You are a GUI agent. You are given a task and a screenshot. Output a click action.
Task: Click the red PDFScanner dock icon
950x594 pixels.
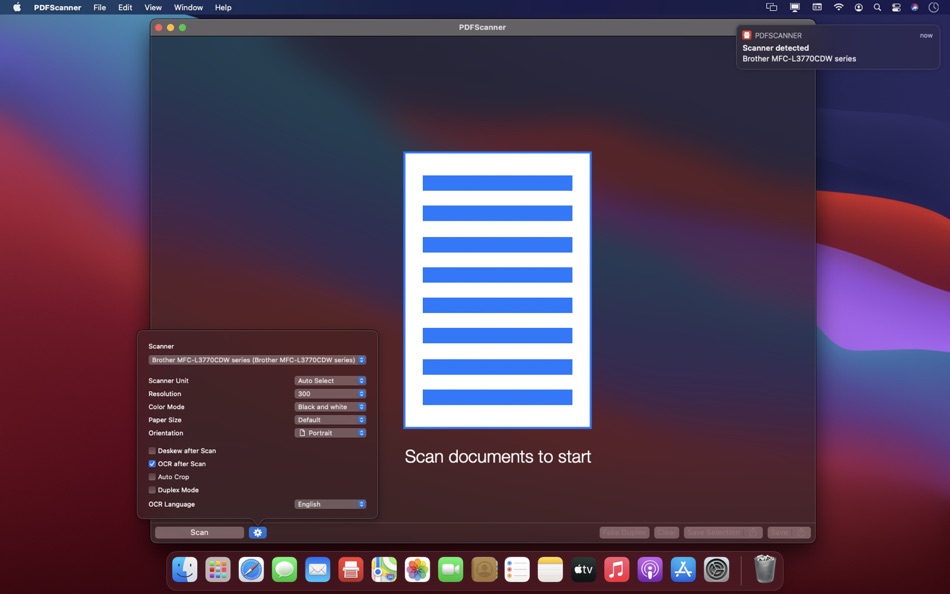coord(351,570)
